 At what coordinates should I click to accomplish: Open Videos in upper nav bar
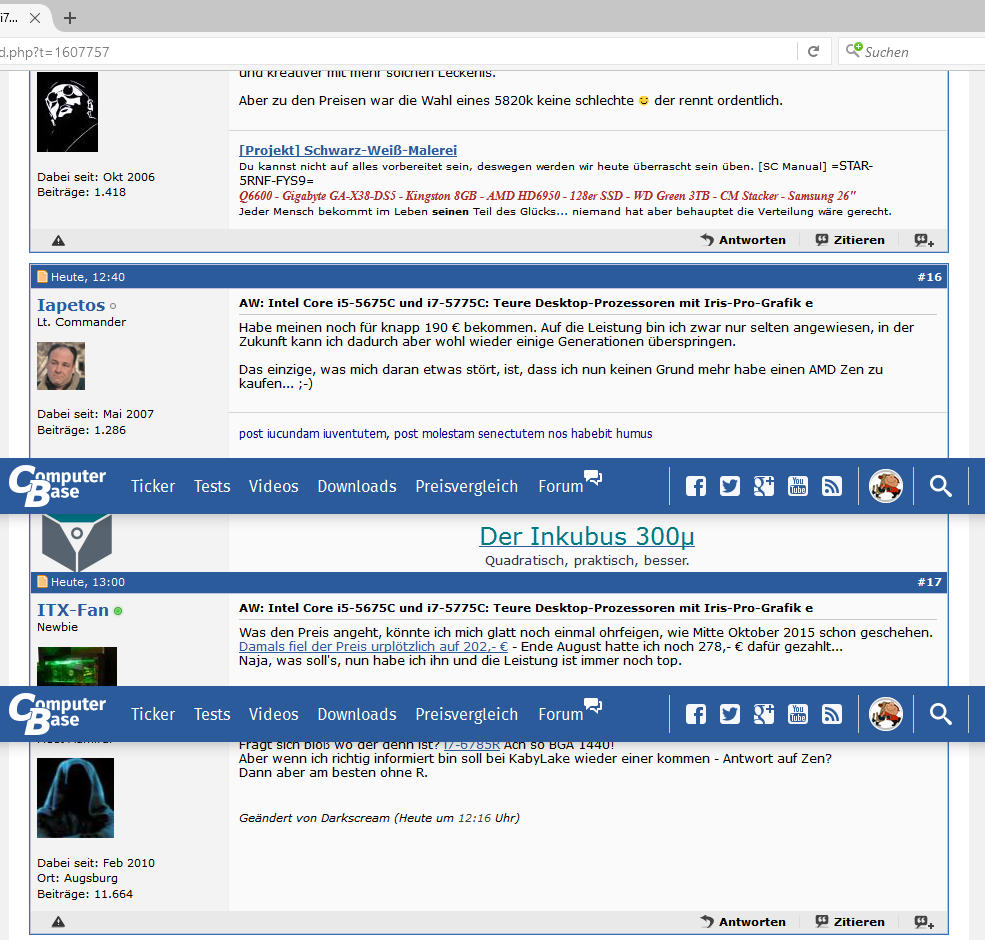(x=273, y=486)
